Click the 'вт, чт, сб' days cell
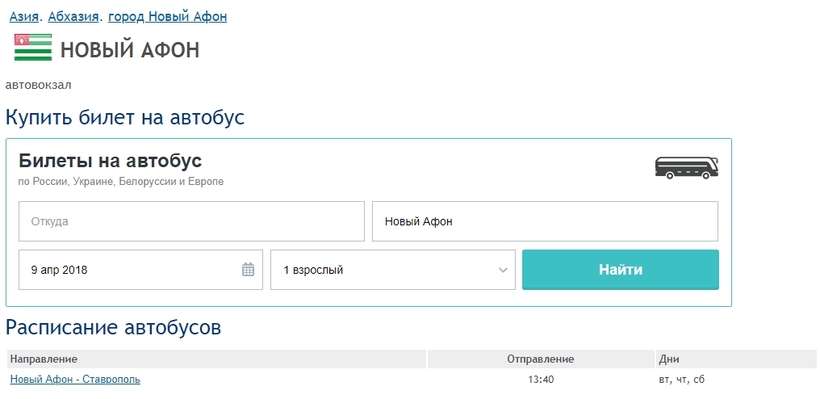820x399 pixels. click(x=682, y=380)
